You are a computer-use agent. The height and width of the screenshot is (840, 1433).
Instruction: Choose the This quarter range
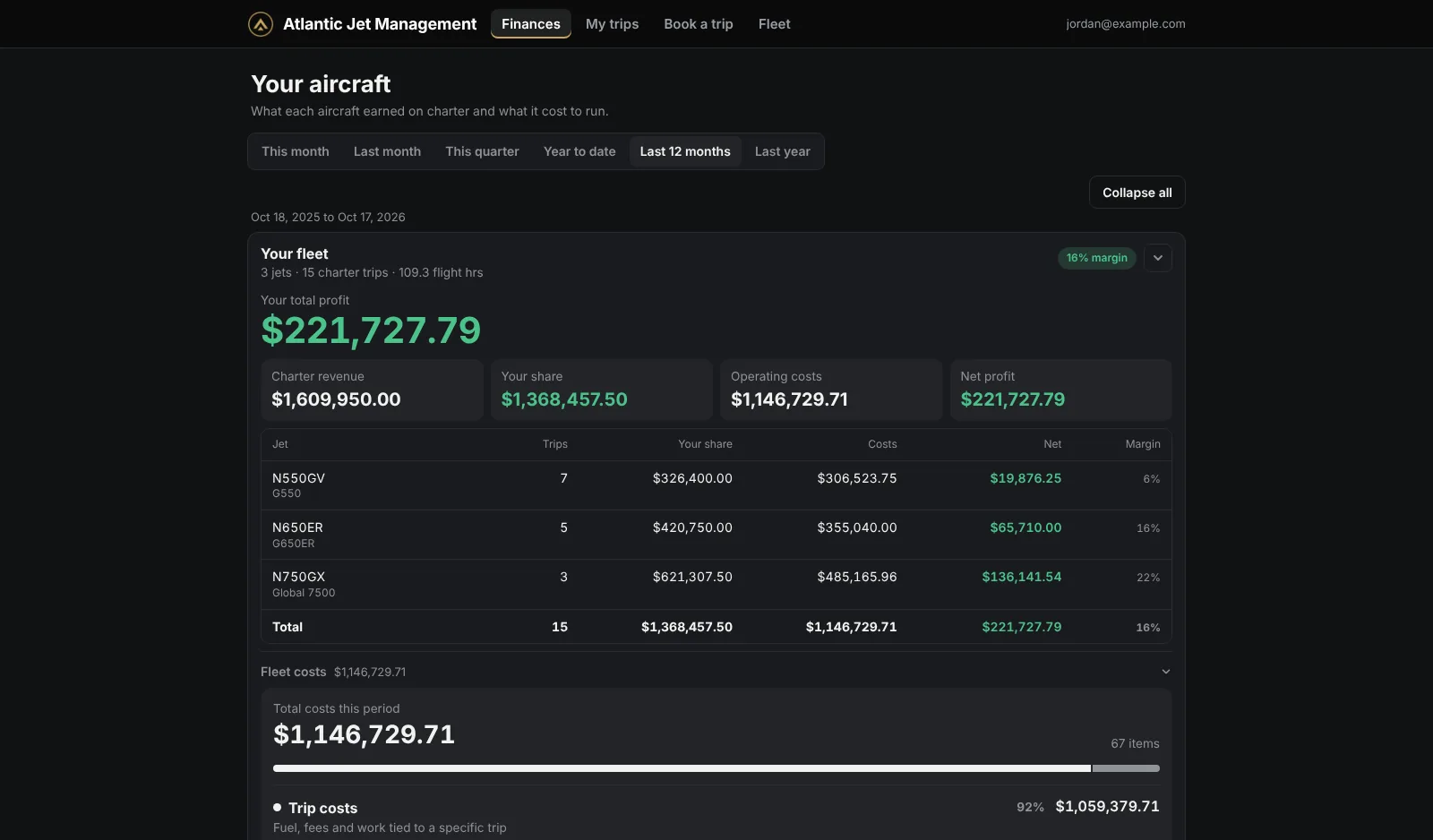point(482,151)
